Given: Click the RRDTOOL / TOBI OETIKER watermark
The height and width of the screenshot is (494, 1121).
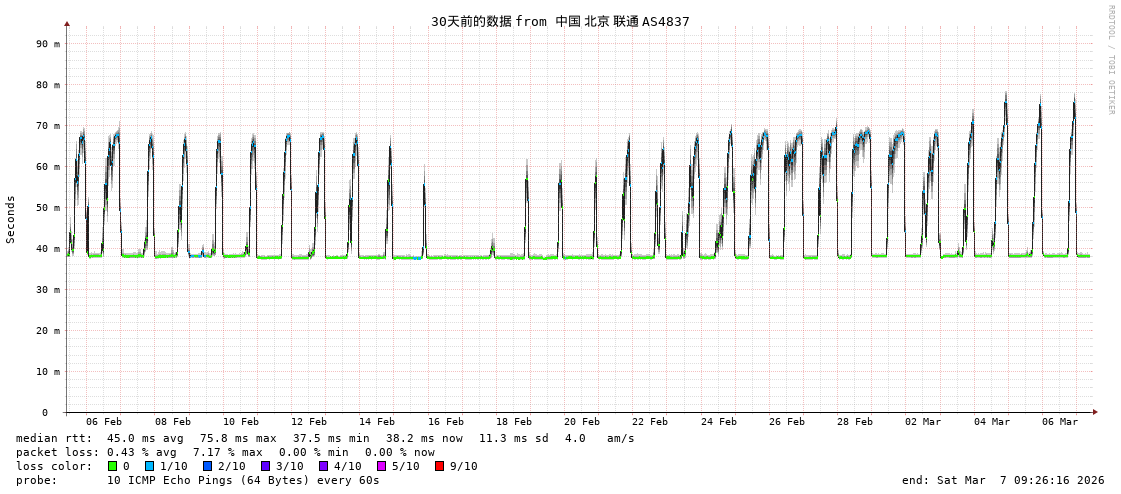Looking at the screenshot, I should click(1110, 60).
